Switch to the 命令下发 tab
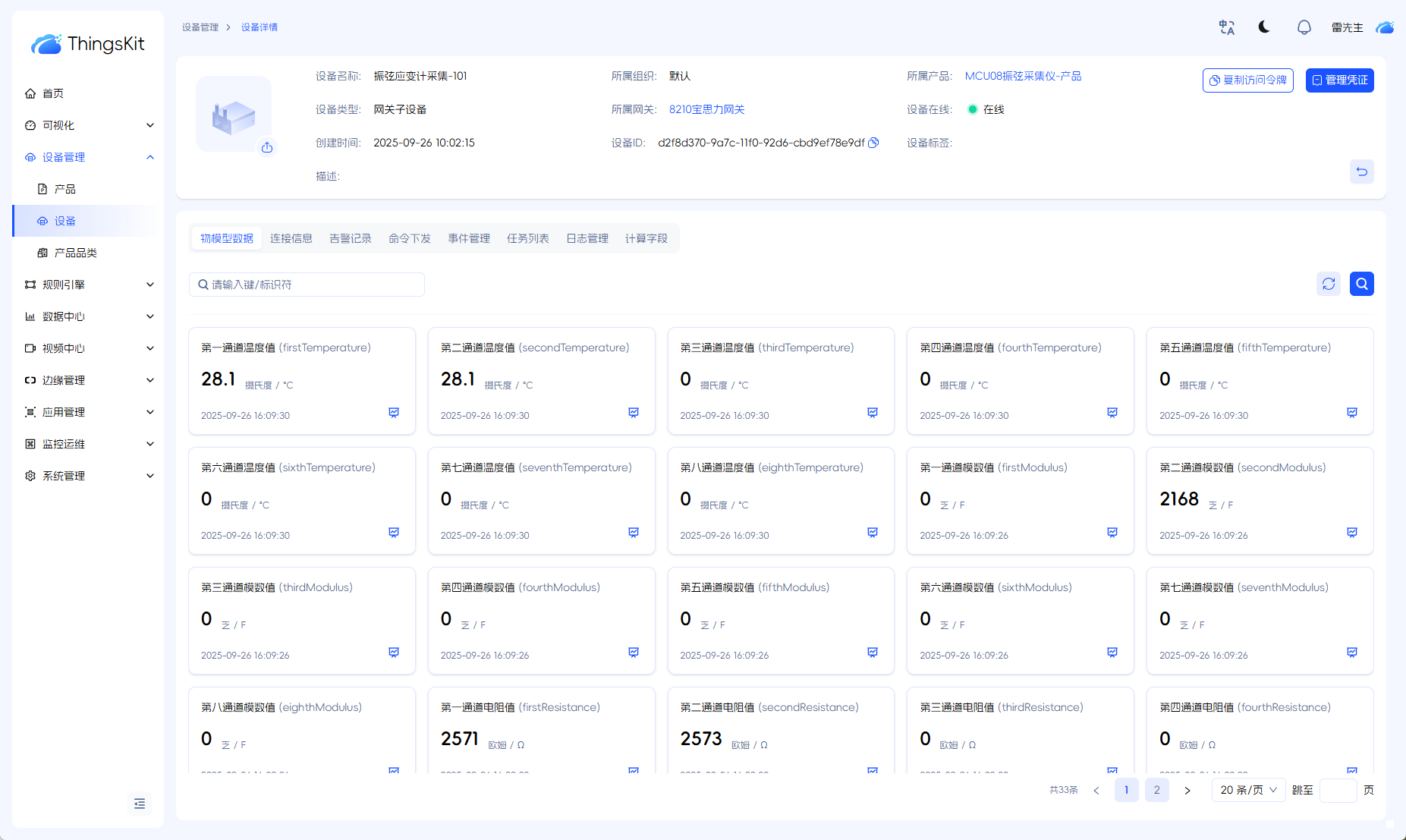Screen dimensions: 1406x840 tap(409, 238)
